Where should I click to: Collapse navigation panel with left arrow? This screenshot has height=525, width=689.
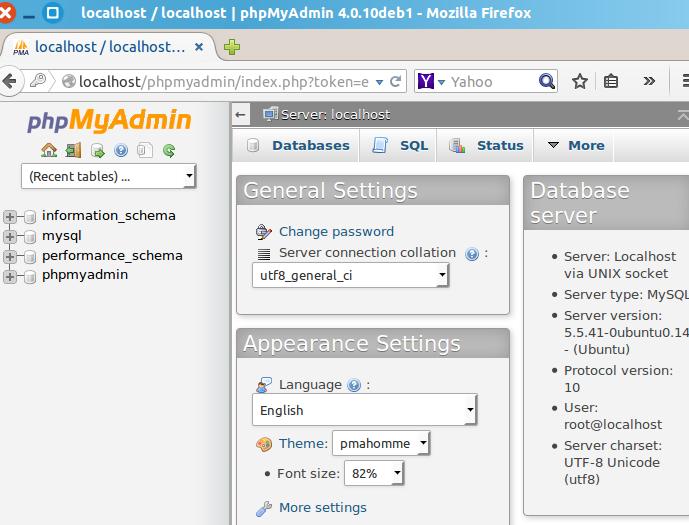click(x=240, y=115)
